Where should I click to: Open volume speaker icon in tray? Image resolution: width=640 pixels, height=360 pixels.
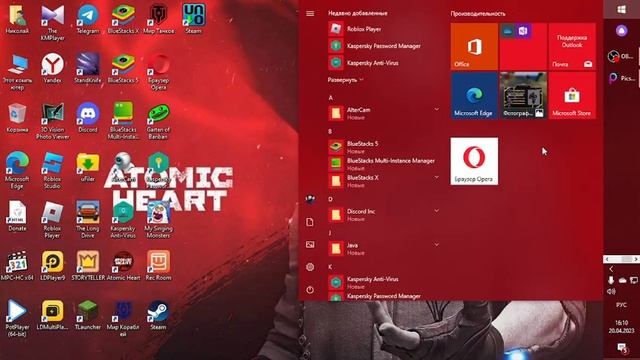tap(611, 291)
